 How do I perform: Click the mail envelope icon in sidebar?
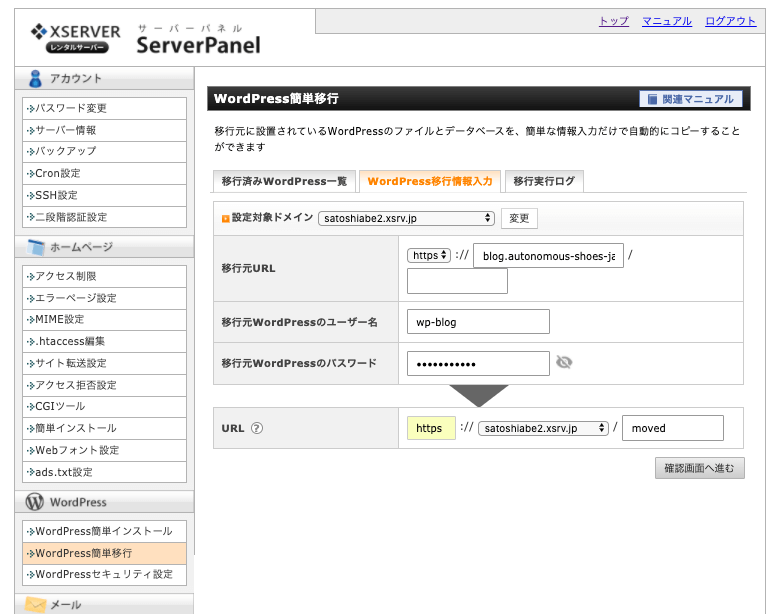coord(35,604)
